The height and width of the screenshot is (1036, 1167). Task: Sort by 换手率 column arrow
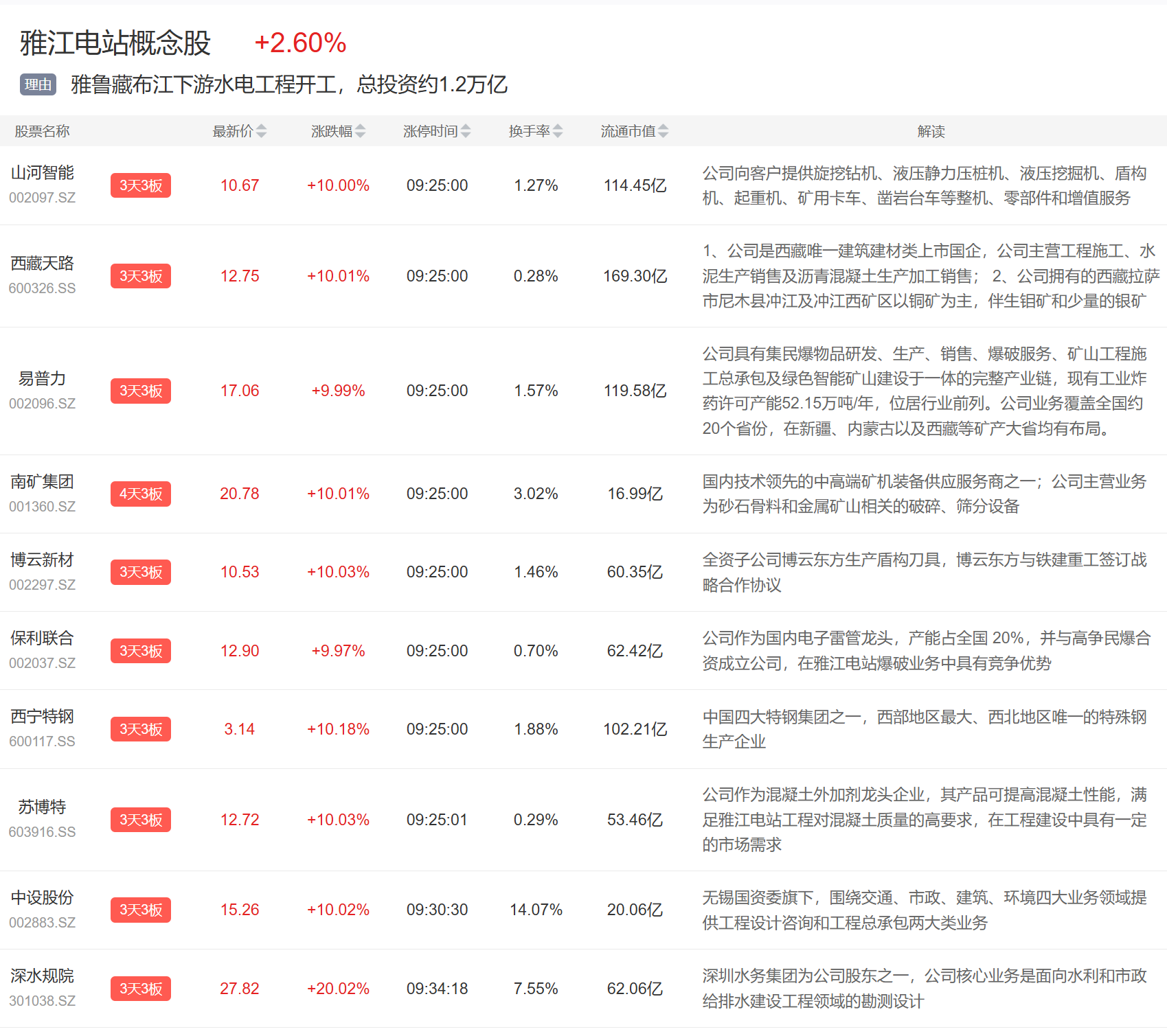[x=557, y=131]
